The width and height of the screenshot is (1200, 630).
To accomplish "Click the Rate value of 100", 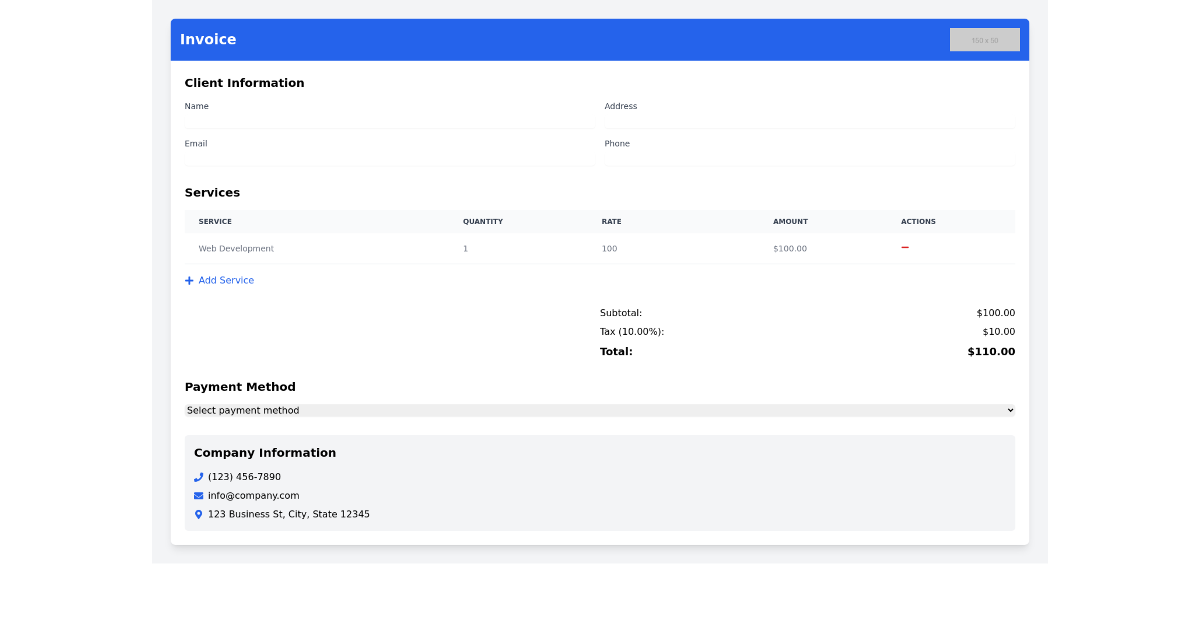I will [x=609, y=248].
